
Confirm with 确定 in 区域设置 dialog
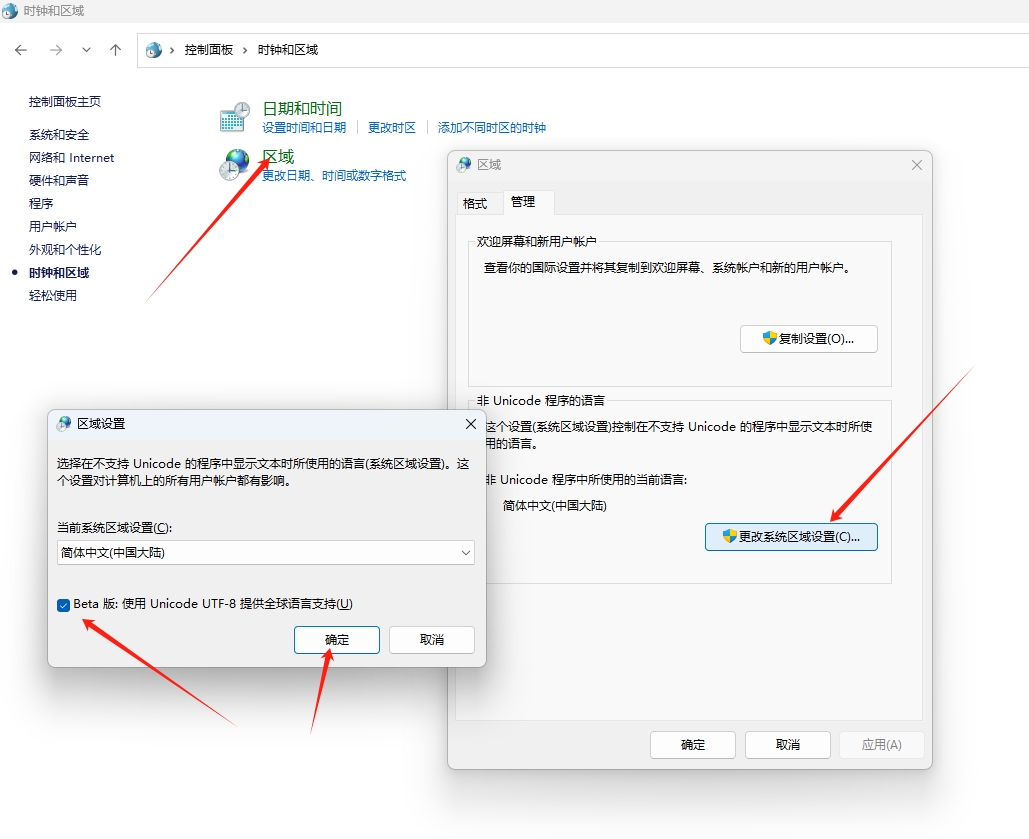[x=337, y=640]
